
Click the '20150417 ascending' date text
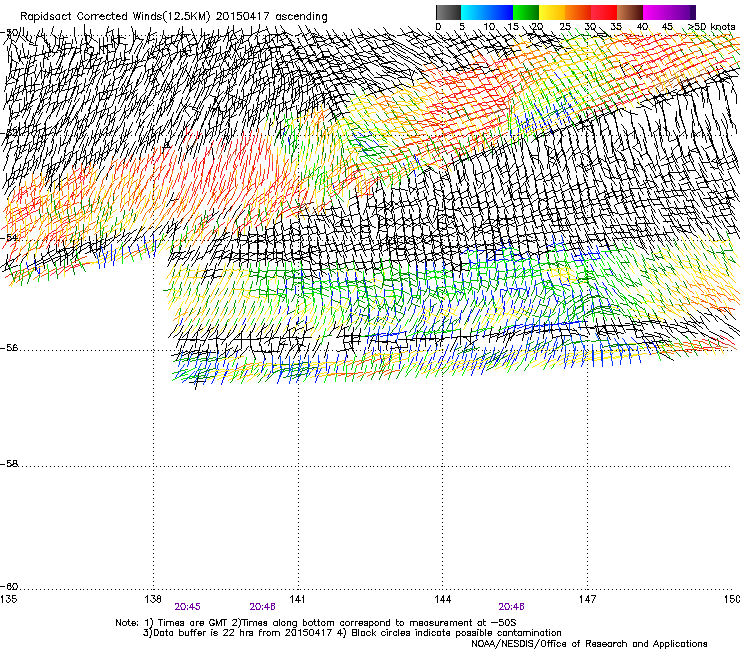tap(271, 17)
